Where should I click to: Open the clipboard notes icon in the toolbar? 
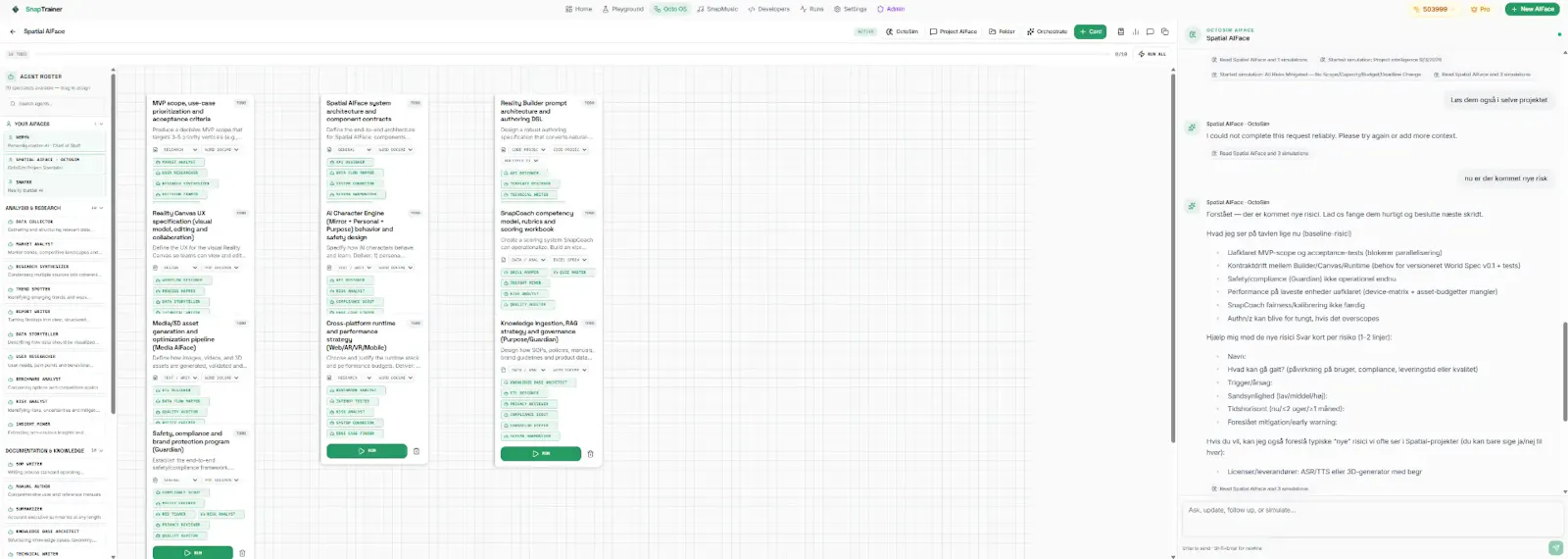tap(1121, 31)
